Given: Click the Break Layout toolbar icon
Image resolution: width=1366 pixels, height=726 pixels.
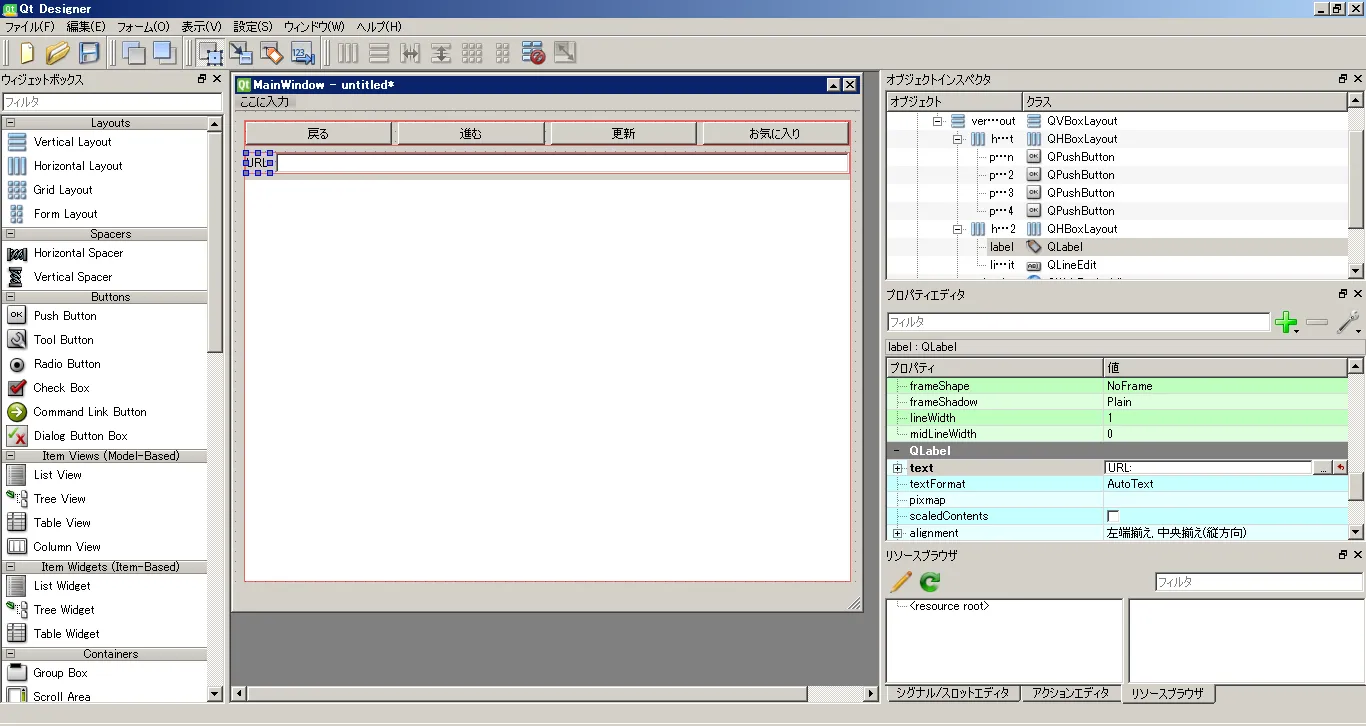Looking at the screenshot, I should click(533, 53).
